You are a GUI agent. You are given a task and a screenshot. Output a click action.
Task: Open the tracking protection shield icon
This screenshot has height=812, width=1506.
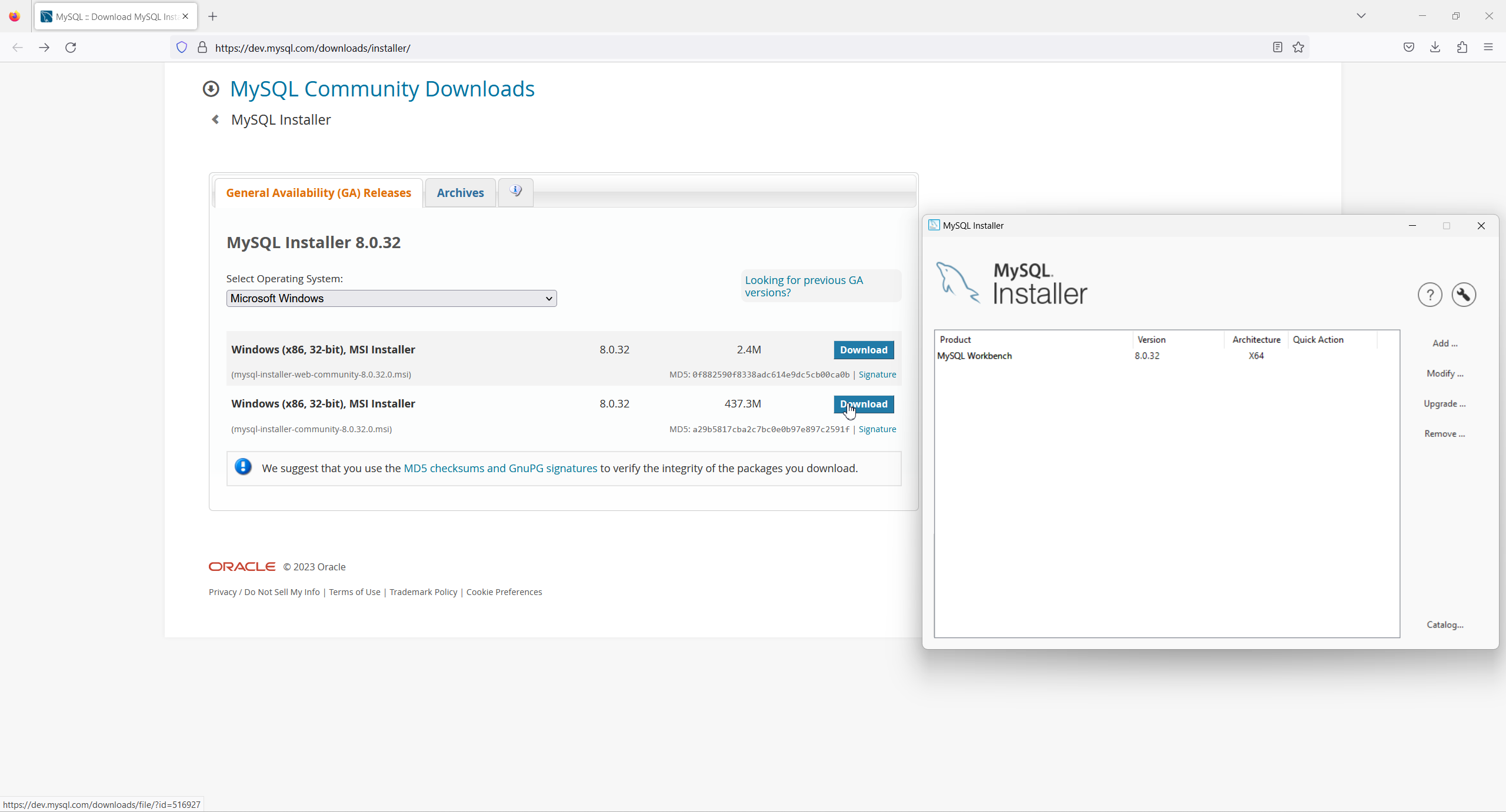(x=182, y=48)
